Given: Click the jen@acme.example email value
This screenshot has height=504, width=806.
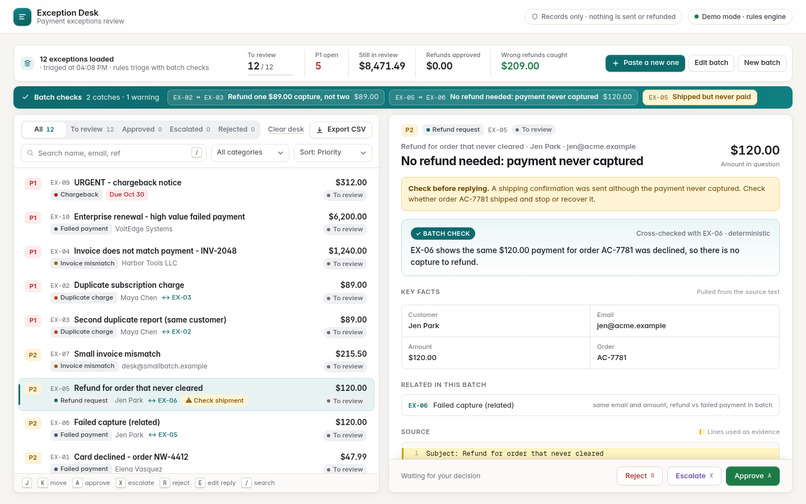Looking at the screenshot, I should click(x=631, y=326).
